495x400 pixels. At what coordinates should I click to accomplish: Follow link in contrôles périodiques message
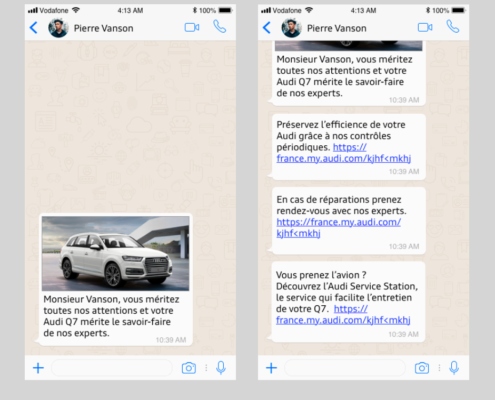point(344,153)
